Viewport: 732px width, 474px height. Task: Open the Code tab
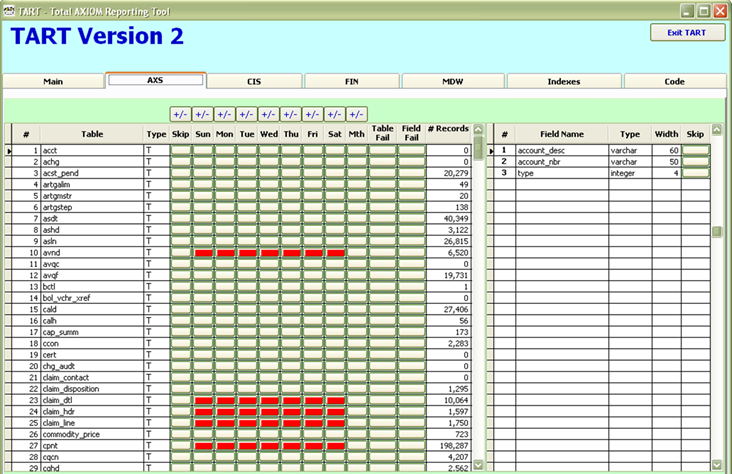[675, 81]
